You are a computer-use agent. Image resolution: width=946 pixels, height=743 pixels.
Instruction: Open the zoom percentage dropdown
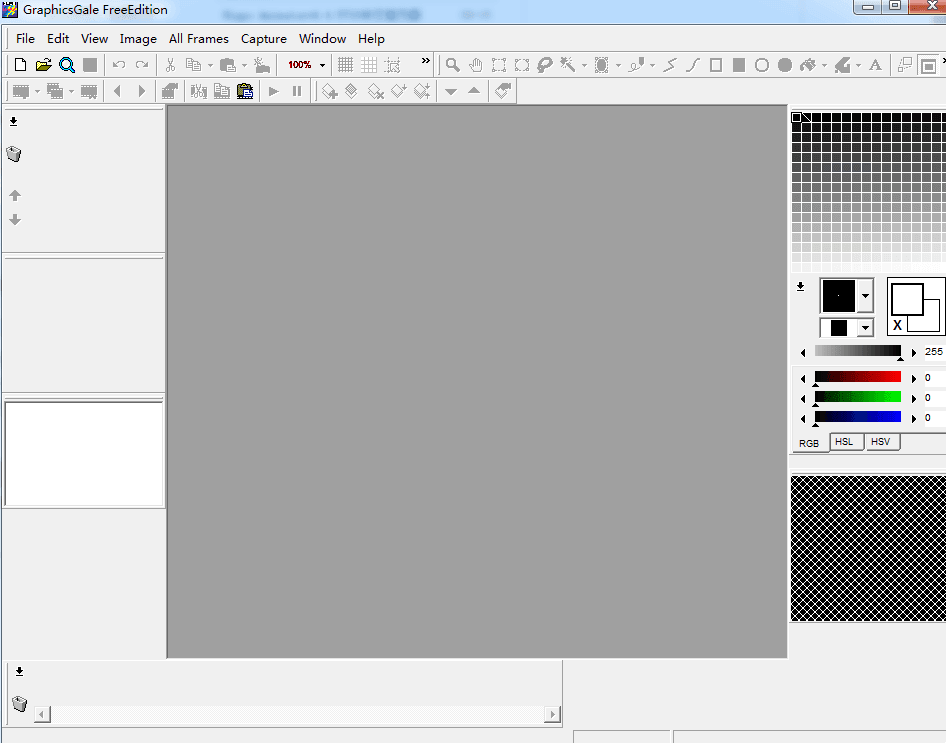322,65
